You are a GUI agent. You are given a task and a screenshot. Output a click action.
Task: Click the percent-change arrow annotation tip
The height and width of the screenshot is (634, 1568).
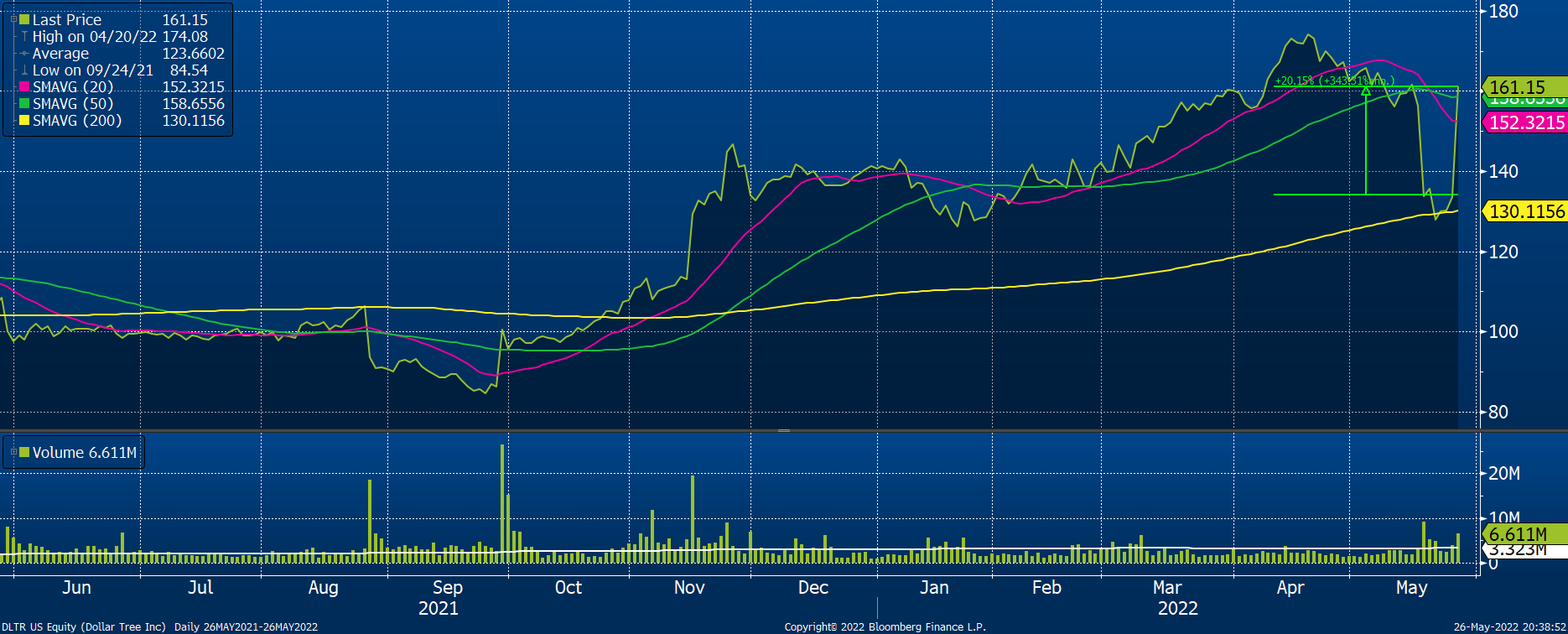click(x=1366, y=90)
